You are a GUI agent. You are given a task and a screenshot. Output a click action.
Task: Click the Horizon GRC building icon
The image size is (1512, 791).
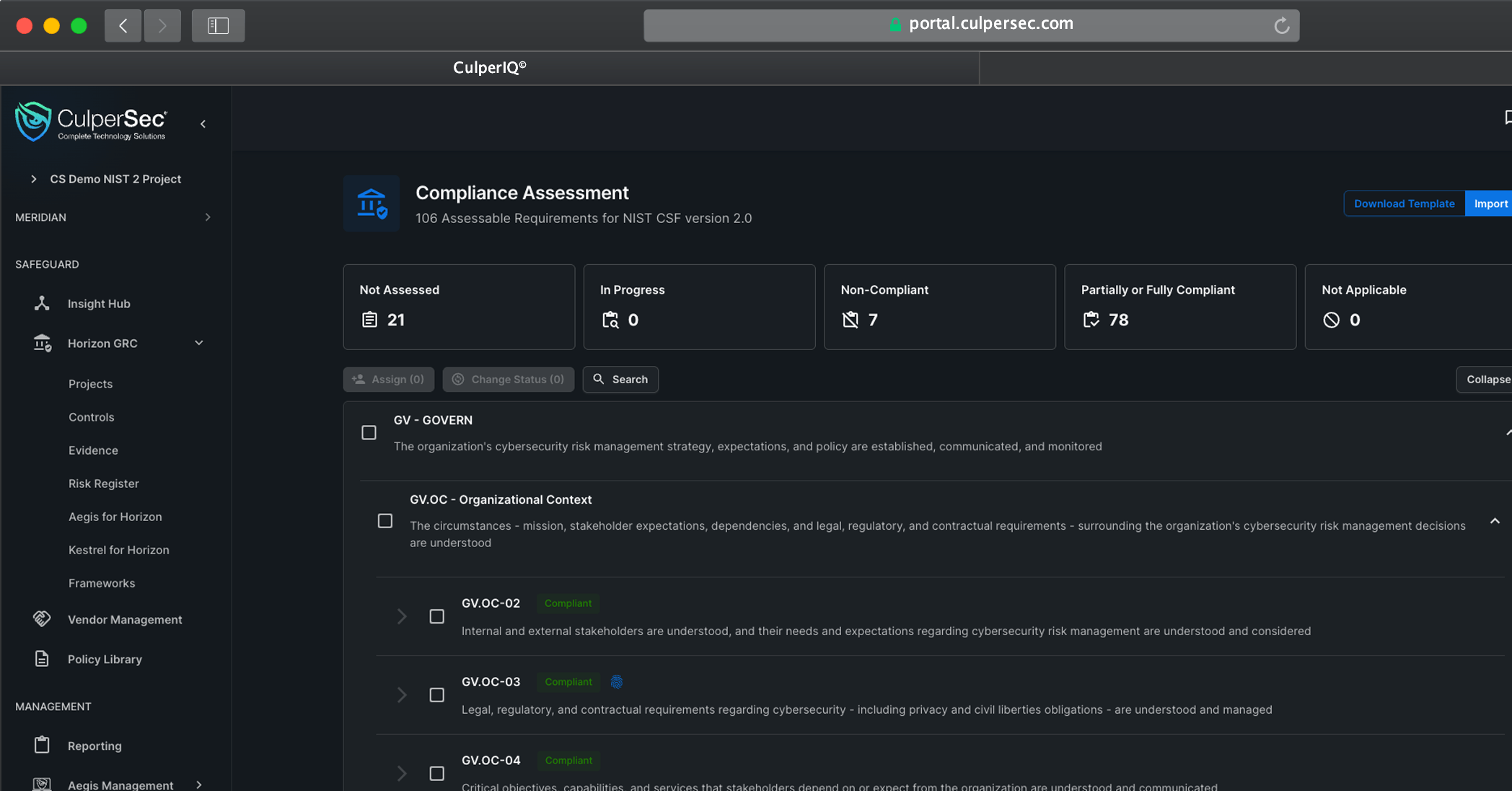[43, 344]
